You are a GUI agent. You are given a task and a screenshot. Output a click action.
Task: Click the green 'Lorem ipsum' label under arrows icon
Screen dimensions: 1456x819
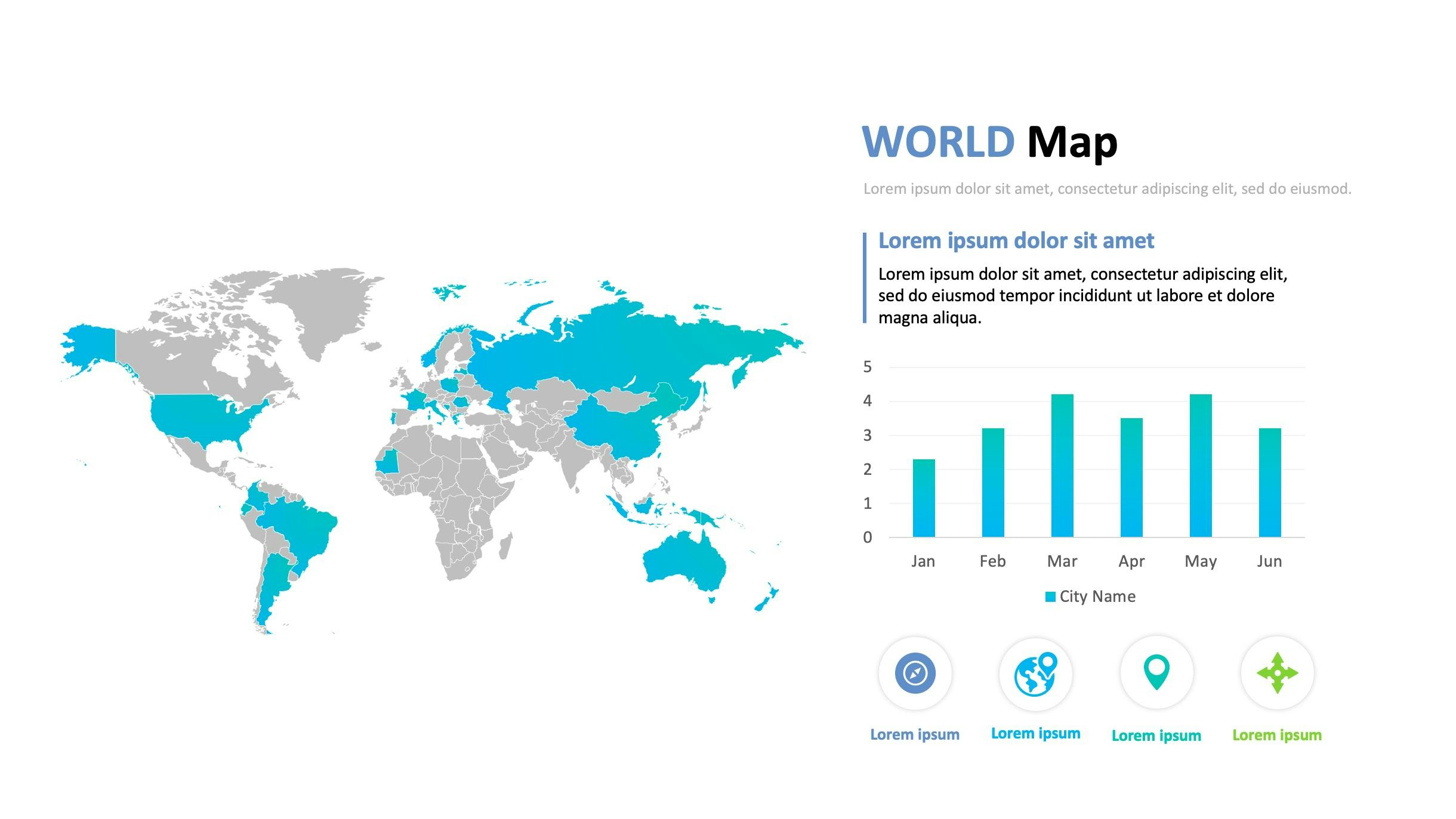[x=1277, y=735]
